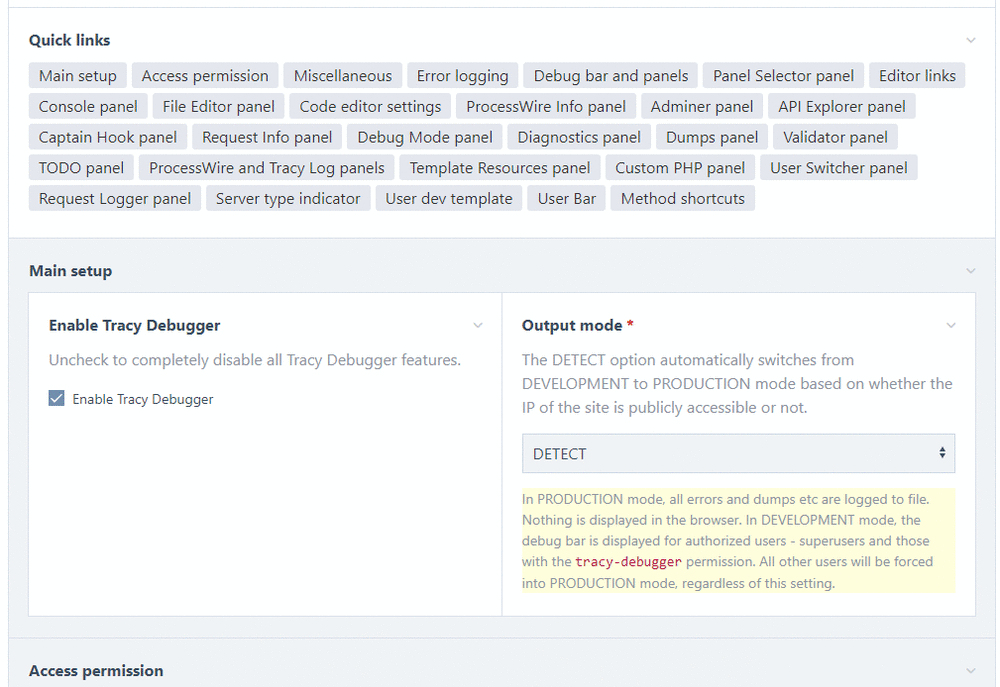The image size is (1000, 687).
Task: Open Code editor settings section
Action: (x=370, y=106)
